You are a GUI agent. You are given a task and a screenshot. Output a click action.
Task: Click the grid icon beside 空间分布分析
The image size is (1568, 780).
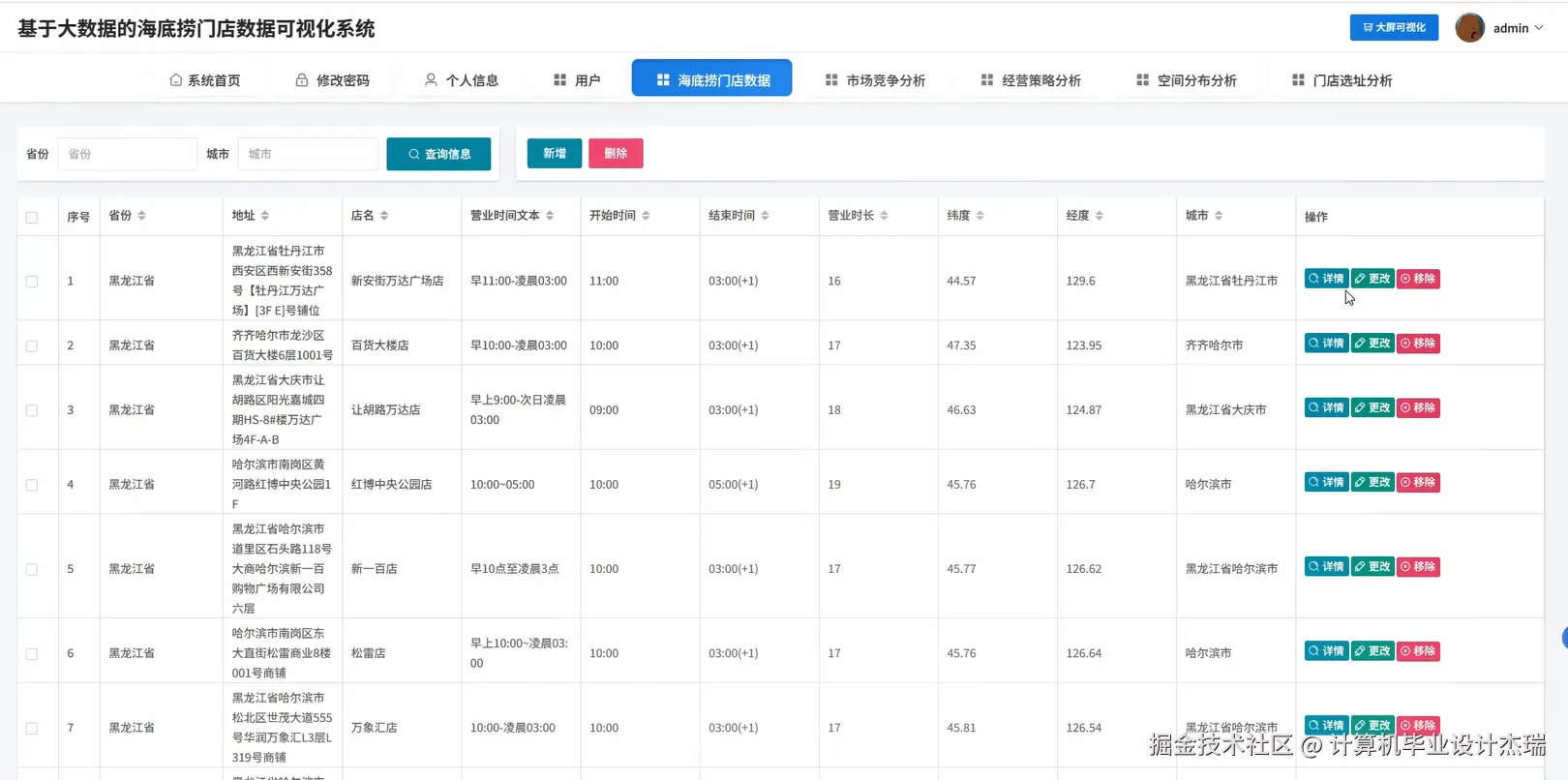pyautogui.click(x=1142, y=80)
